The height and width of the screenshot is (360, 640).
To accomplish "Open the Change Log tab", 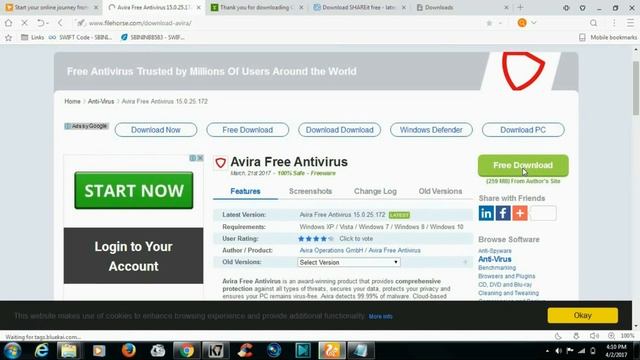I will click(x=375, y=191).
